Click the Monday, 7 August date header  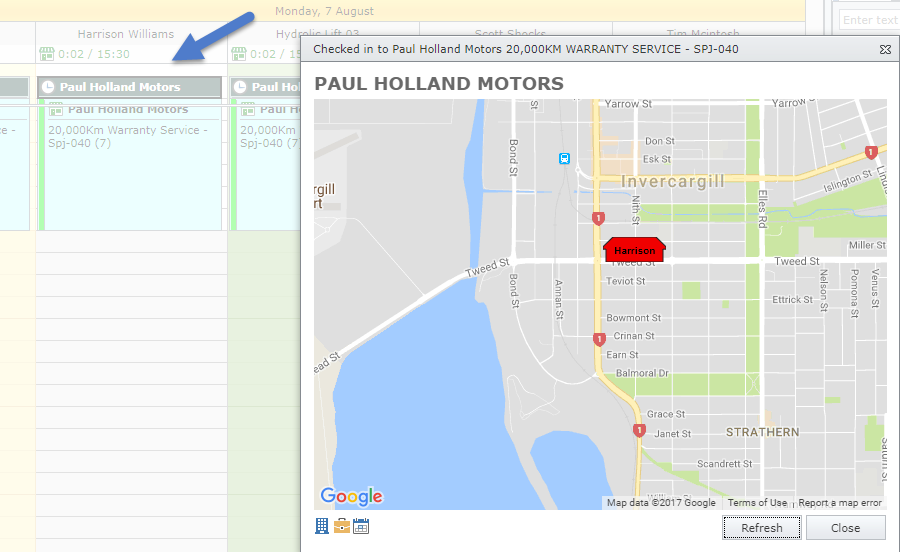coord(325,11)
